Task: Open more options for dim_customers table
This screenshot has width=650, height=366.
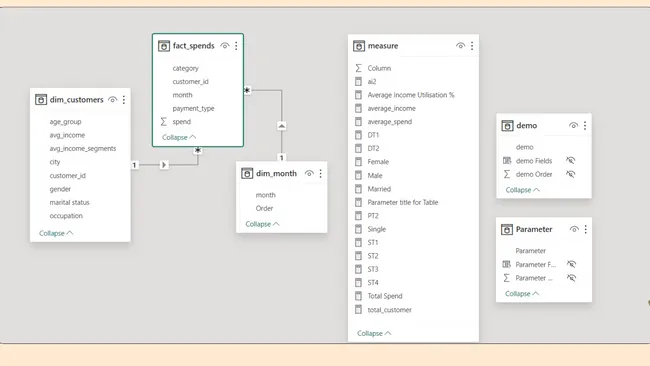Action: click(124, 99)
